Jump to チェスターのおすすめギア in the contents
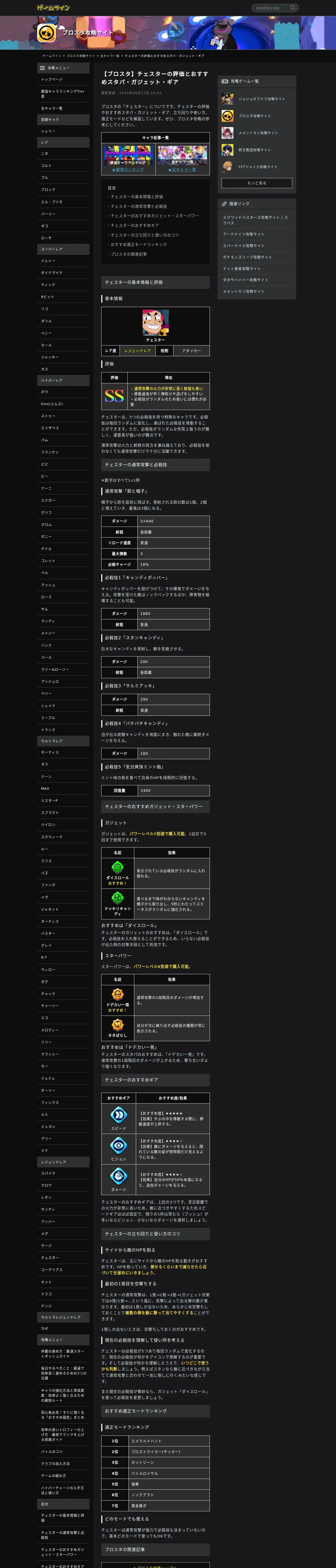This screenshot has height=1568, width=336. 134,225
